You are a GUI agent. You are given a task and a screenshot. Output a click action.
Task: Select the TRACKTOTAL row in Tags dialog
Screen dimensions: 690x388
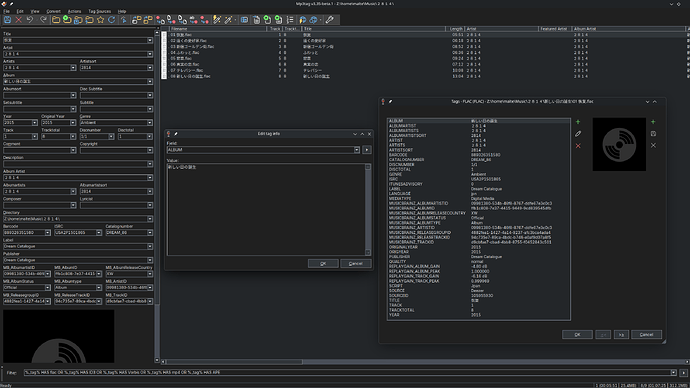pos(478,310)
